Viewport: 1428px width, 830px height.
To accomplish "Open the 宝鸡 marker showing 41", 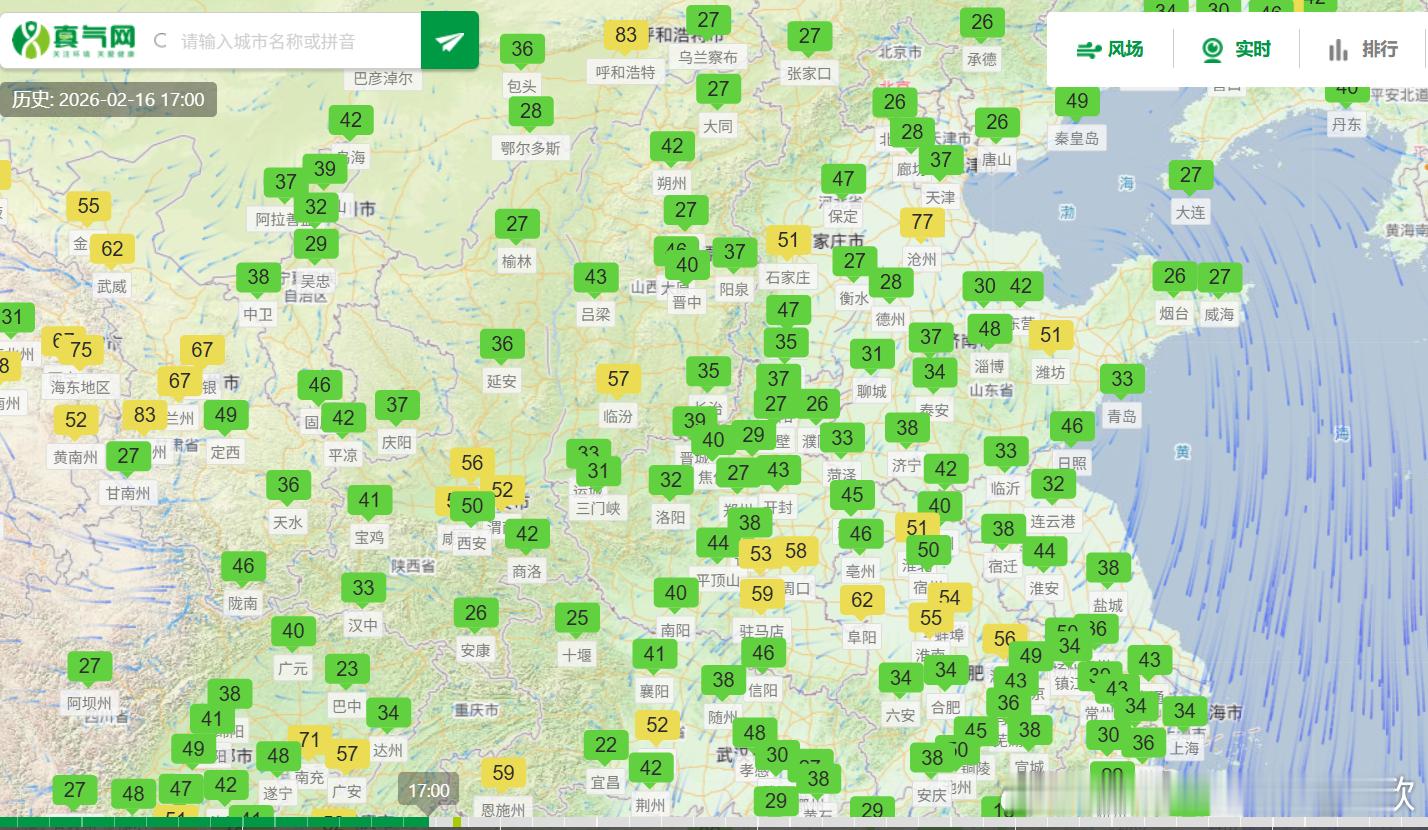I will [x=369, y=503].
